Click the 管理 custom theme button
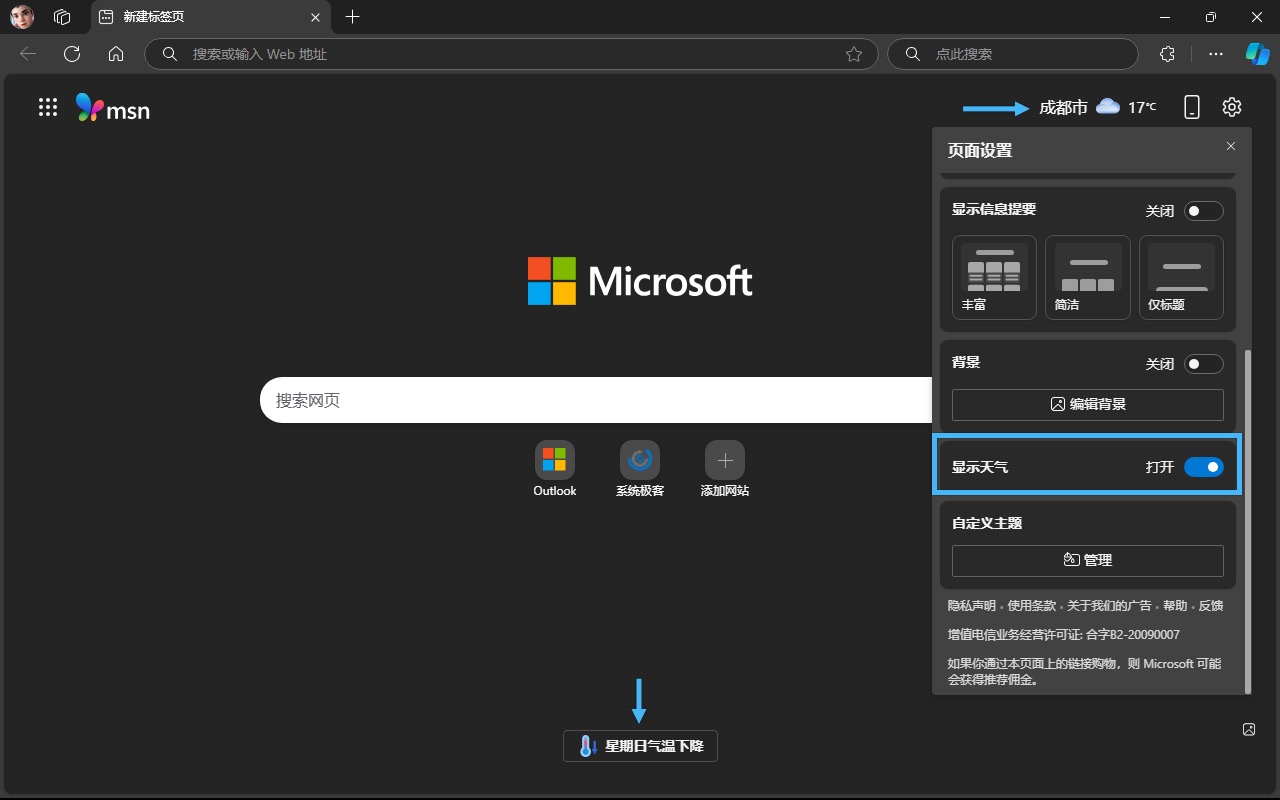The image size is (1280, 800). (x=1088, y=560)
